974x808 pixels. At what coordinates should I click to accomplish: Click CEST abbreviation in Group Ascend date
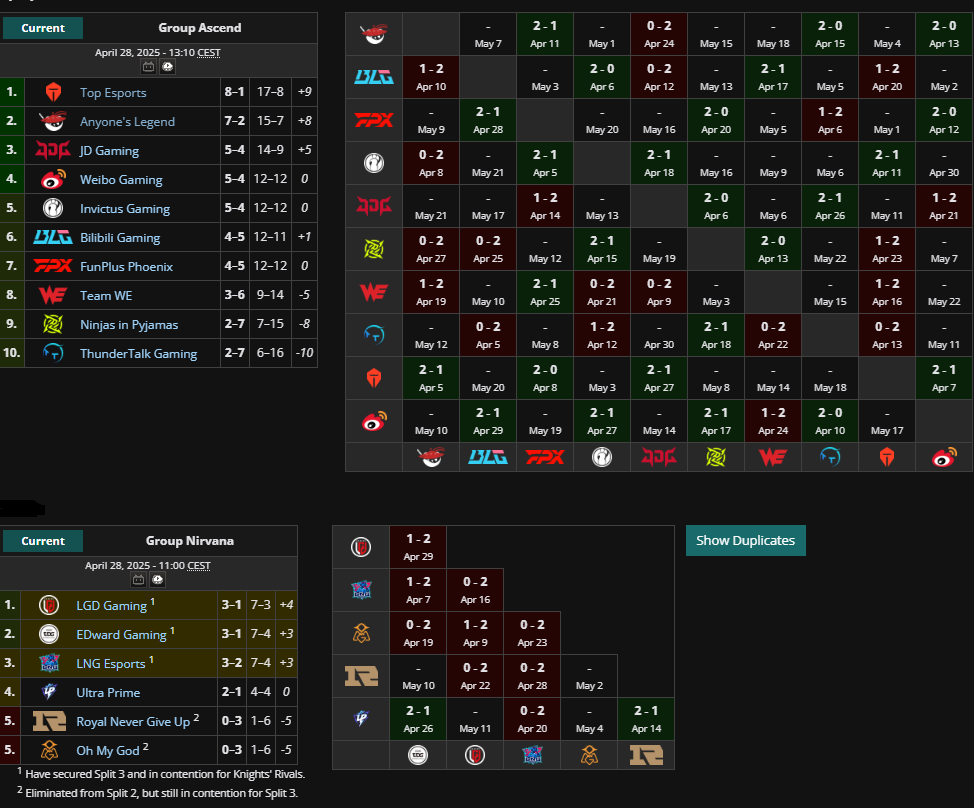tap(209, 53)
